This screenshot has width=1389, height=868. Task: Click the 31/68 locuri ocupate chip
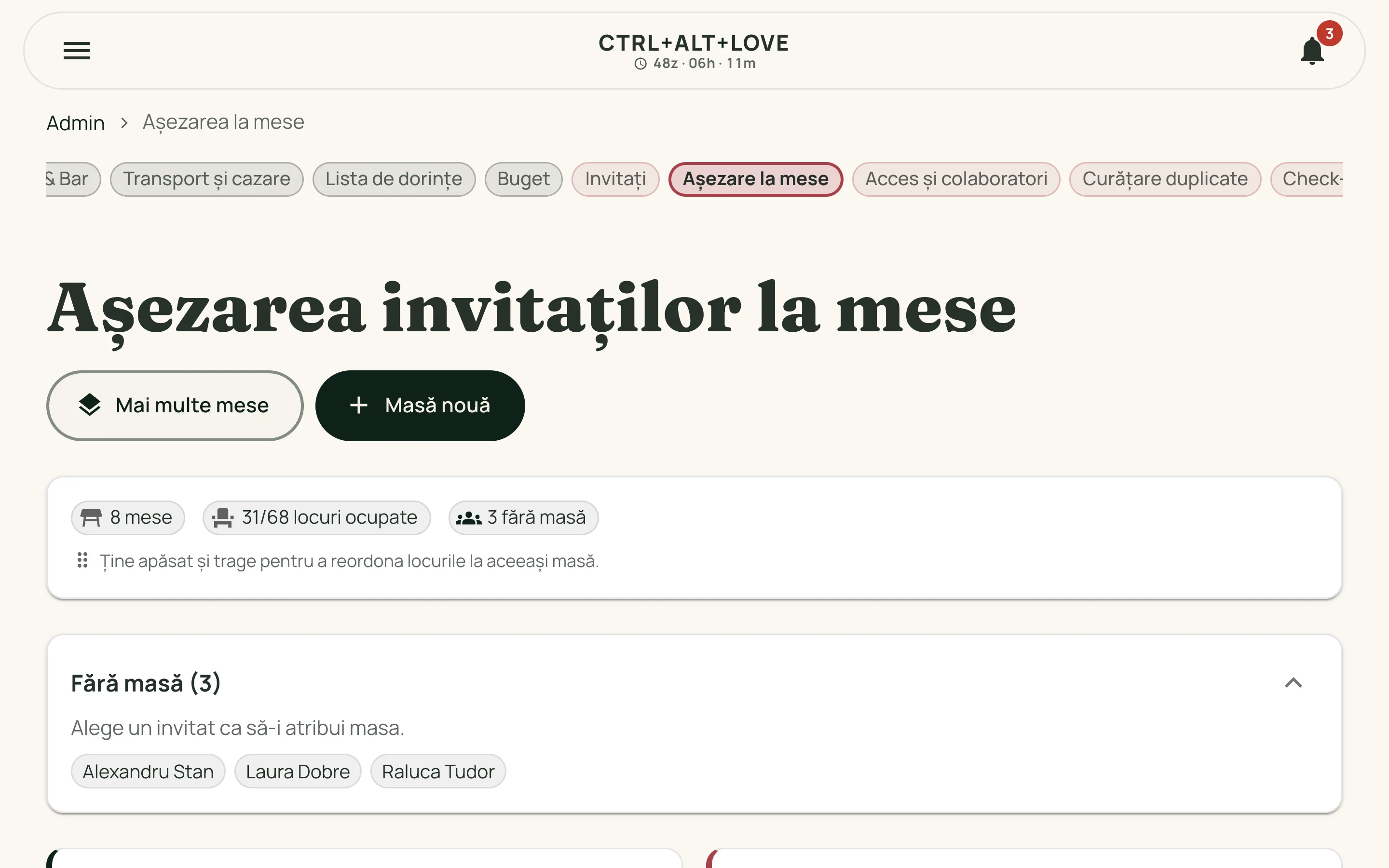[x=316, y=518]
